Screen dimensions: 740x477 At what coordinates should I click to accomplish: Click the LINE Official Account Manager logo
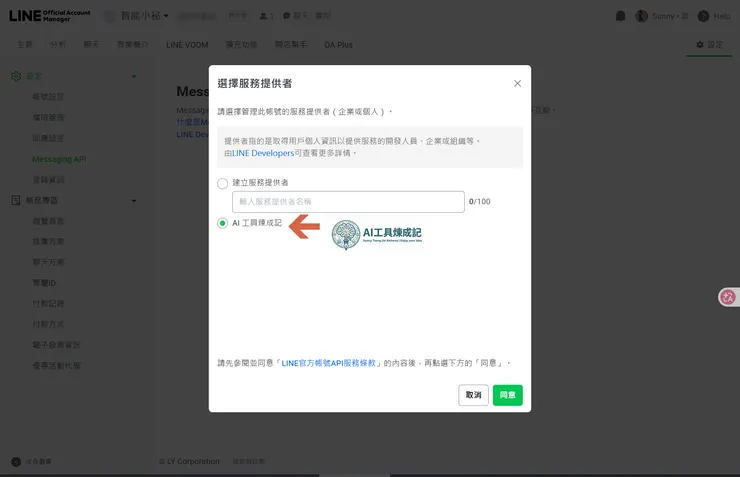coord(50,16)
